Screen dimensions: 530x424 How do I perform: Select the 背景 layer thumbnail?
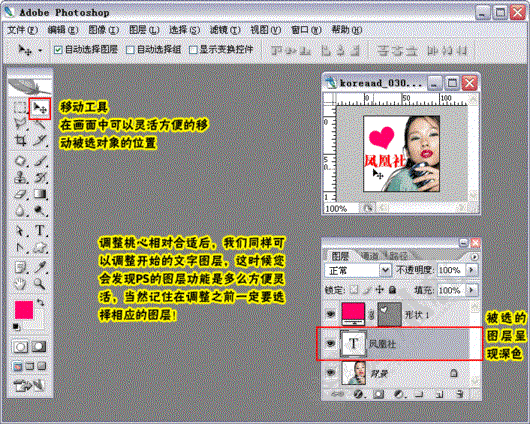point(354,373)
